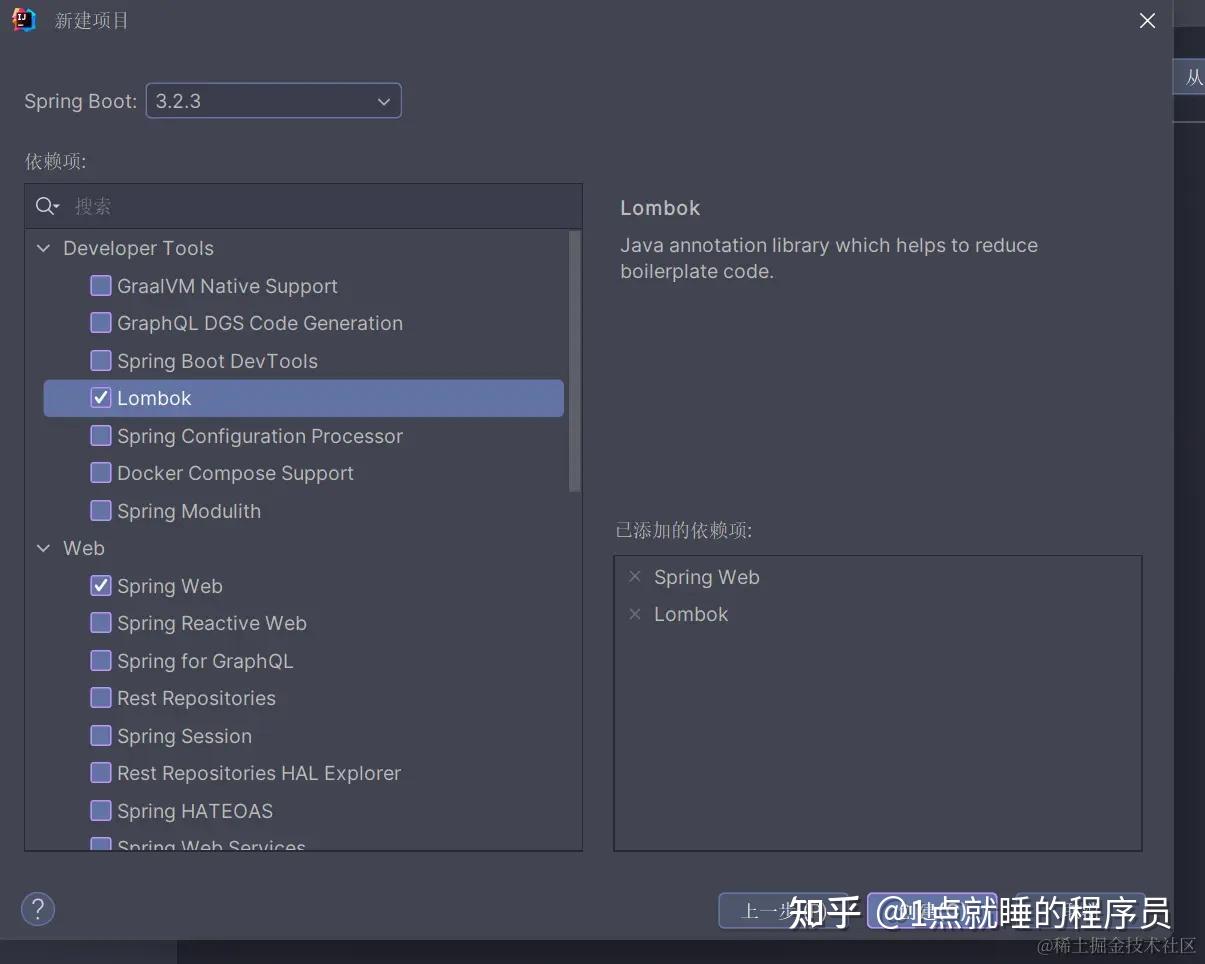
Task: Open help with the question mark button
Action: [38, 909]
